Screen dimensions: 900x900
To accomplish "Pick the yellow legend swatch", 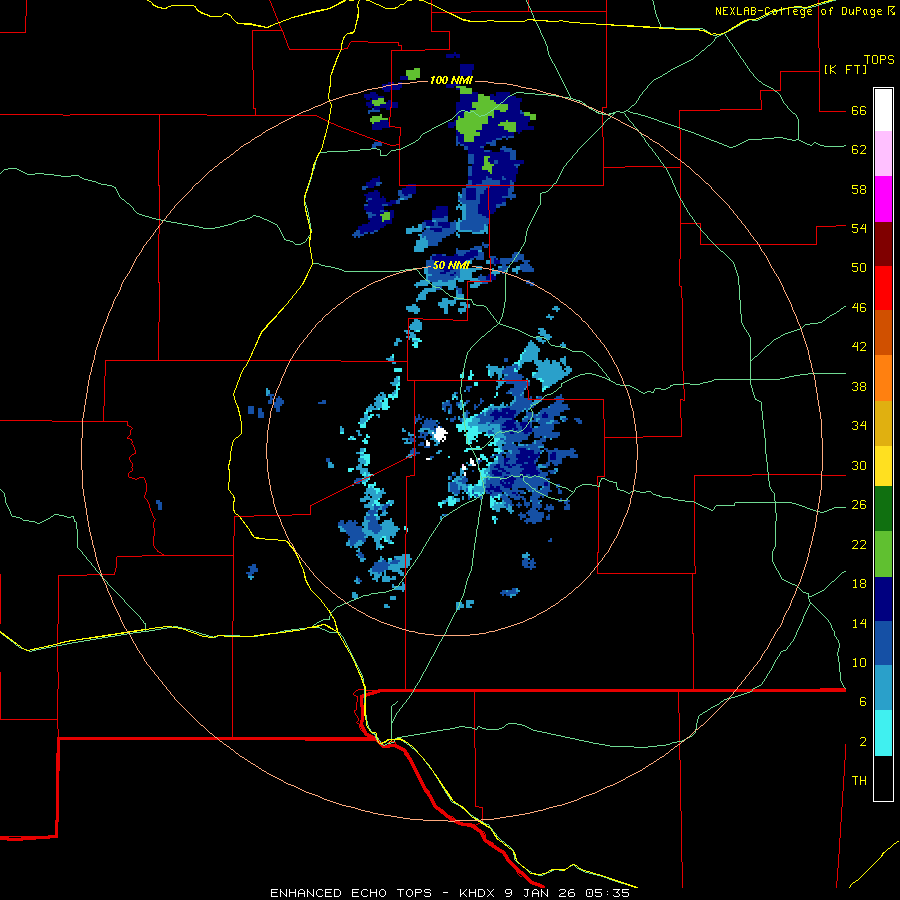I will pyautogui.click(x=883, y=465).
